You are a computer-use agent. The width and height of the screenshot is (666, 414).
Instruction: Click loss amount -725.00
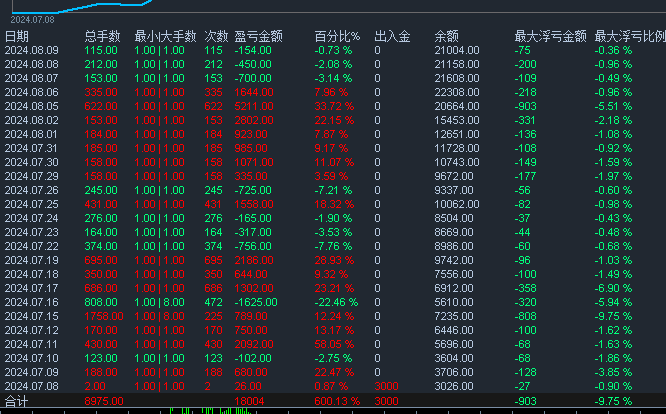pyautogui.click(x=253, y=191)
